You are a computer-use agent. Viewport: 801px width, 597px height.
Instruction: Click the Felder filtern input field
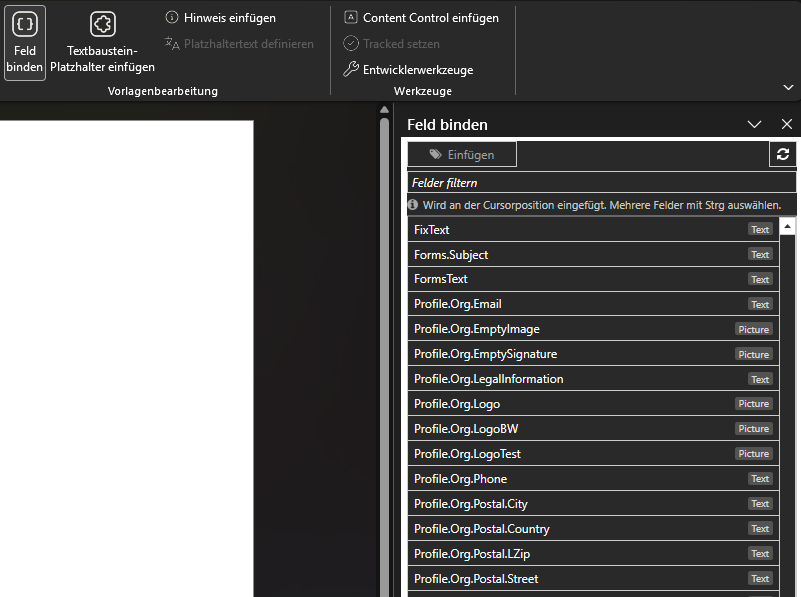click(x=602, y=183)
